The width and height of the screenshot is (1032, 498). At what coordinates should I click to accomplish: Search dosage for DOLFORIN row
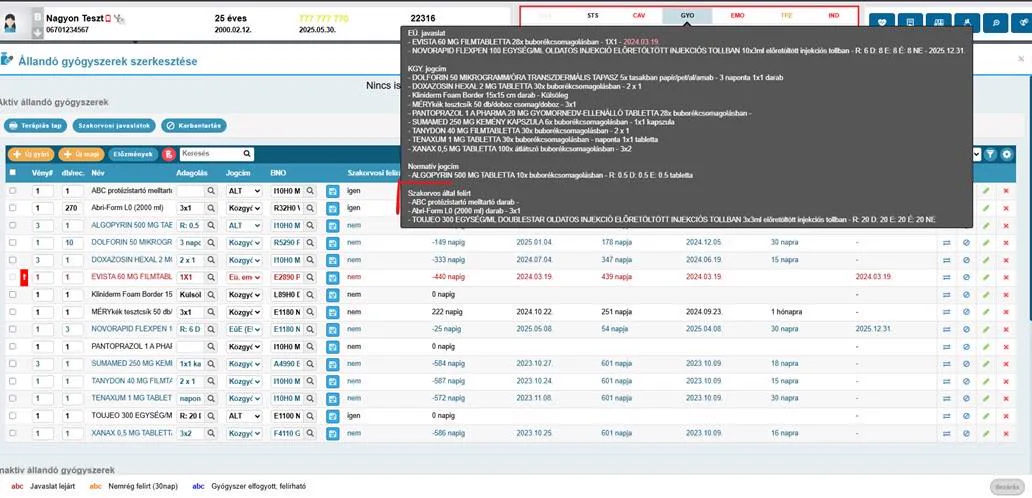211,243
